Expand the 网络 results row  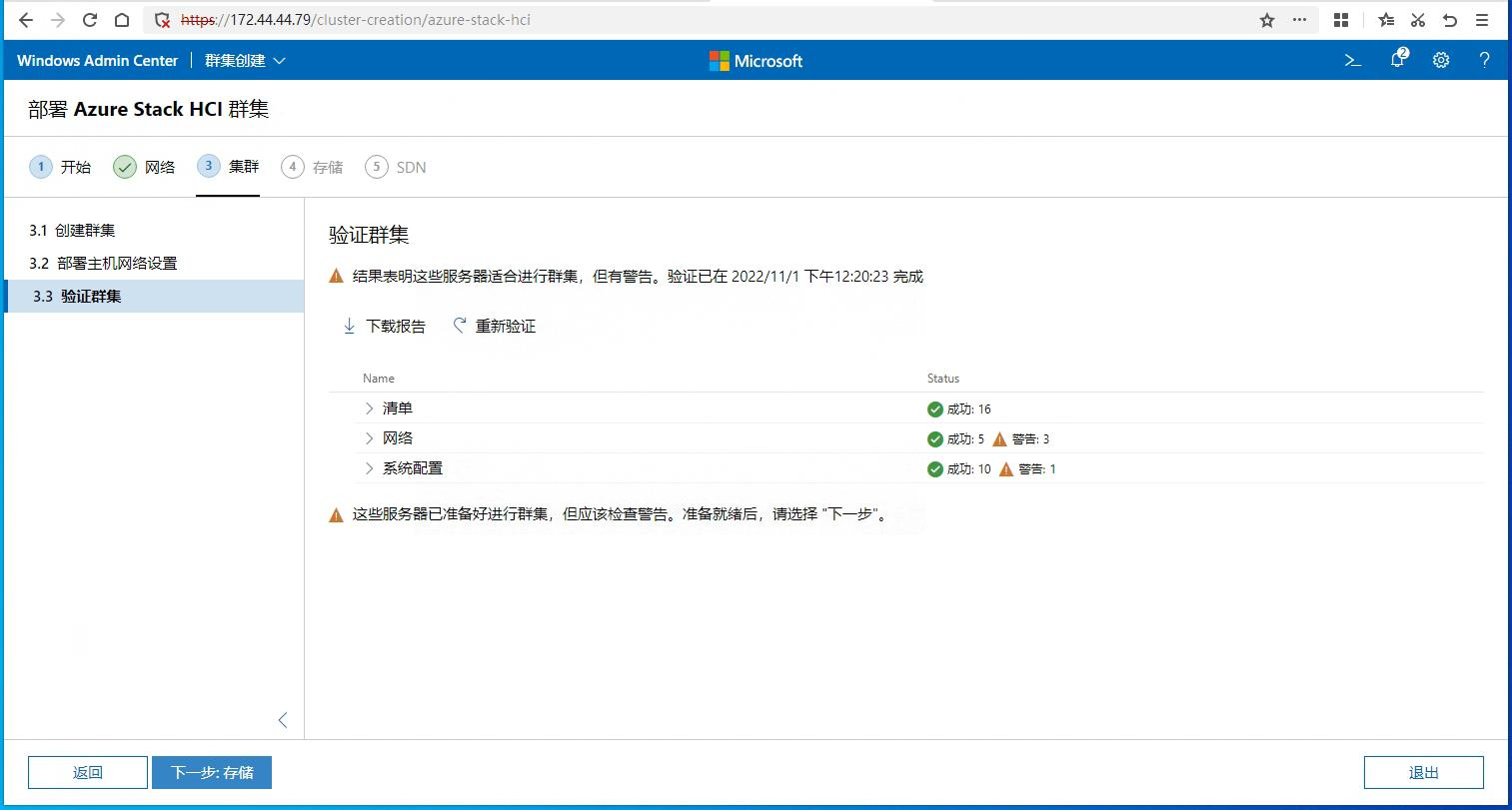(x=369, y=438)
